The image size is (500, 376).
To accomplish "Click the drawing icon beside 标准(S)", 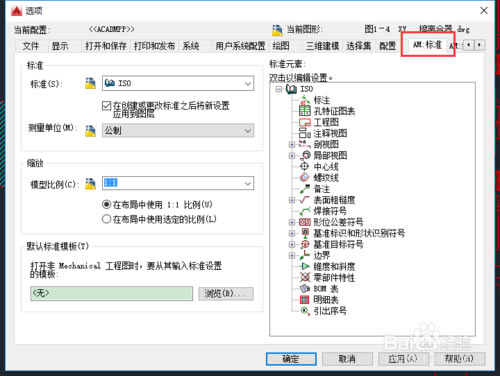I will (90, 83).
